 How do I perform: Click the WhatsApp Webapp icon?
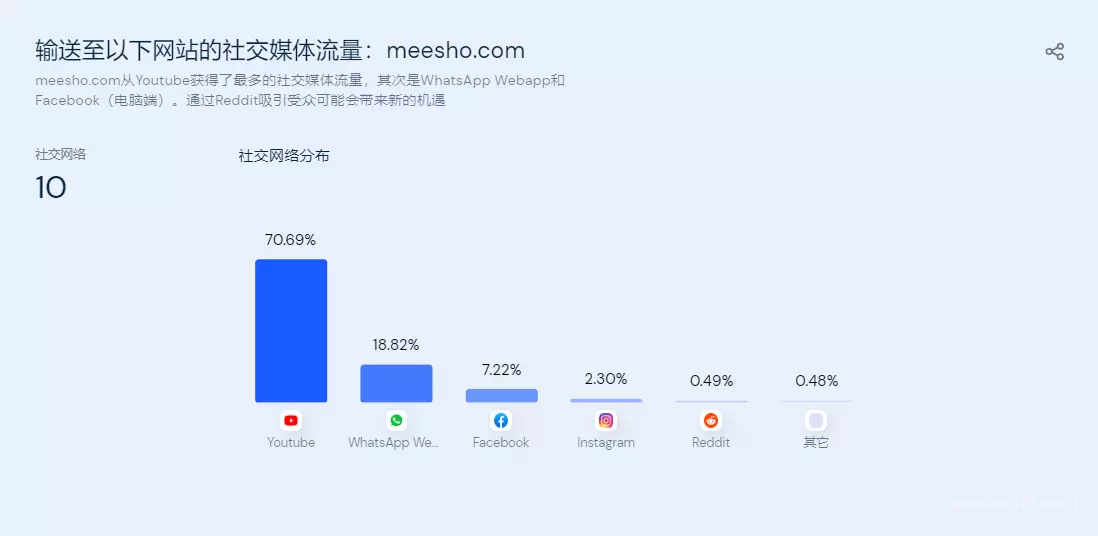[x=396, y=420]
